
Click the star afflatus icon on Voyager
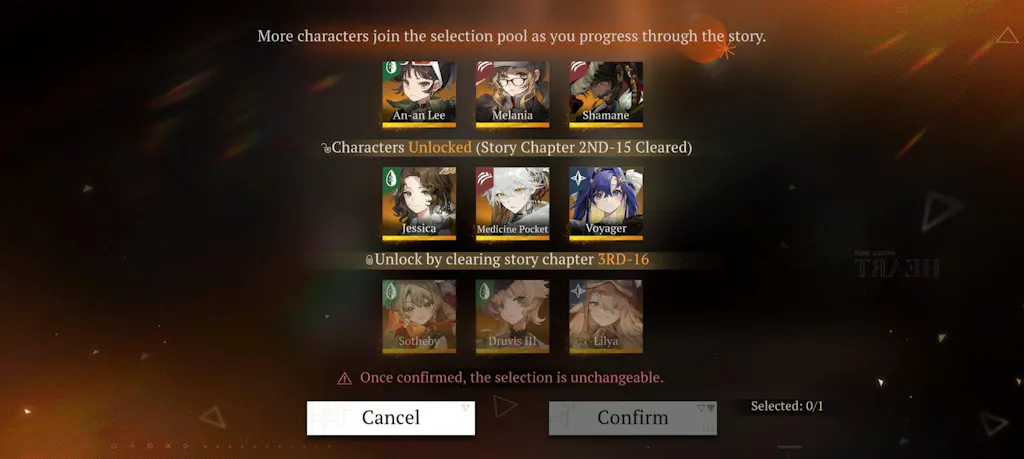tap(578, 178)
